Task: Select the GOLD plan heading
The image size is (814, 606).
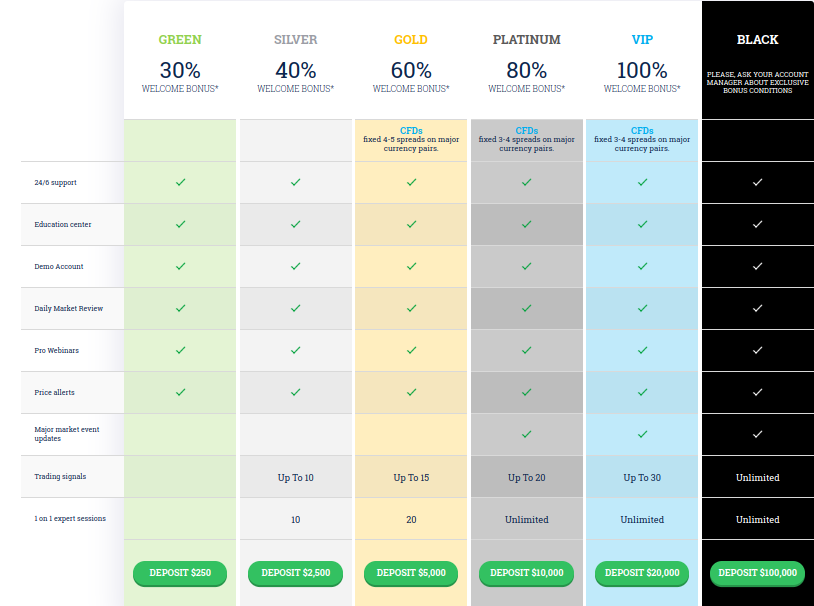Action: click(x=411, y=40)
